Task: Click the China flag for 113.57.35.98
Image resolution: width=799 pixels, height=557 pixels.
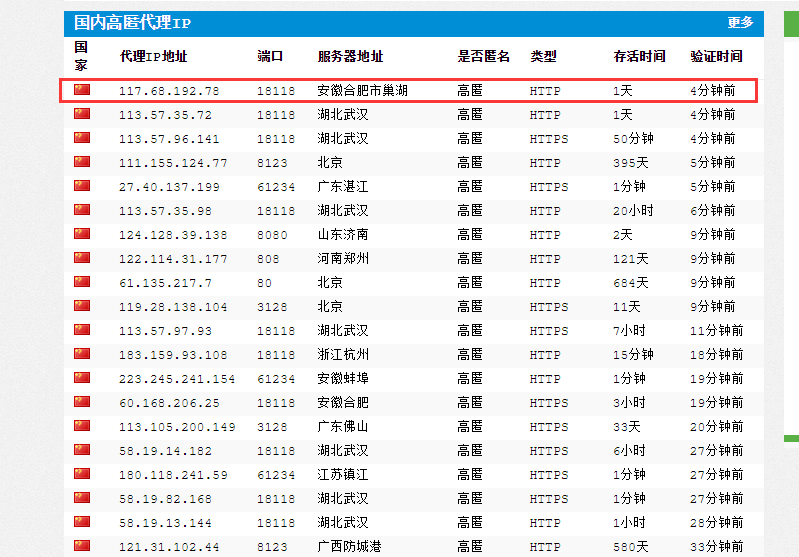Action: pyautogui.click(x=82, y=209)
